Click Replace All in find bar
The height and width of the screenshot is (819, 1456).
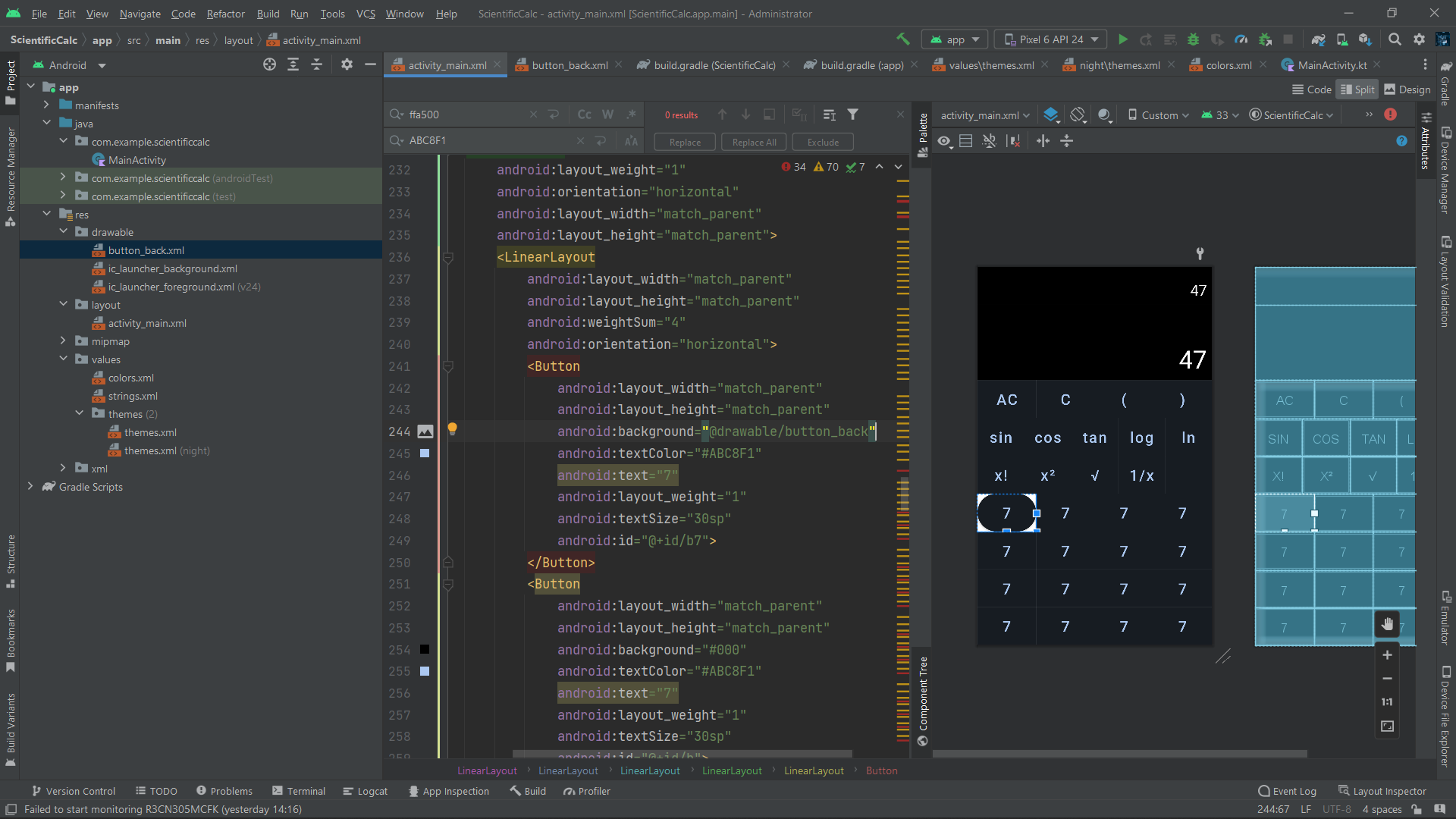click(755, 141)
